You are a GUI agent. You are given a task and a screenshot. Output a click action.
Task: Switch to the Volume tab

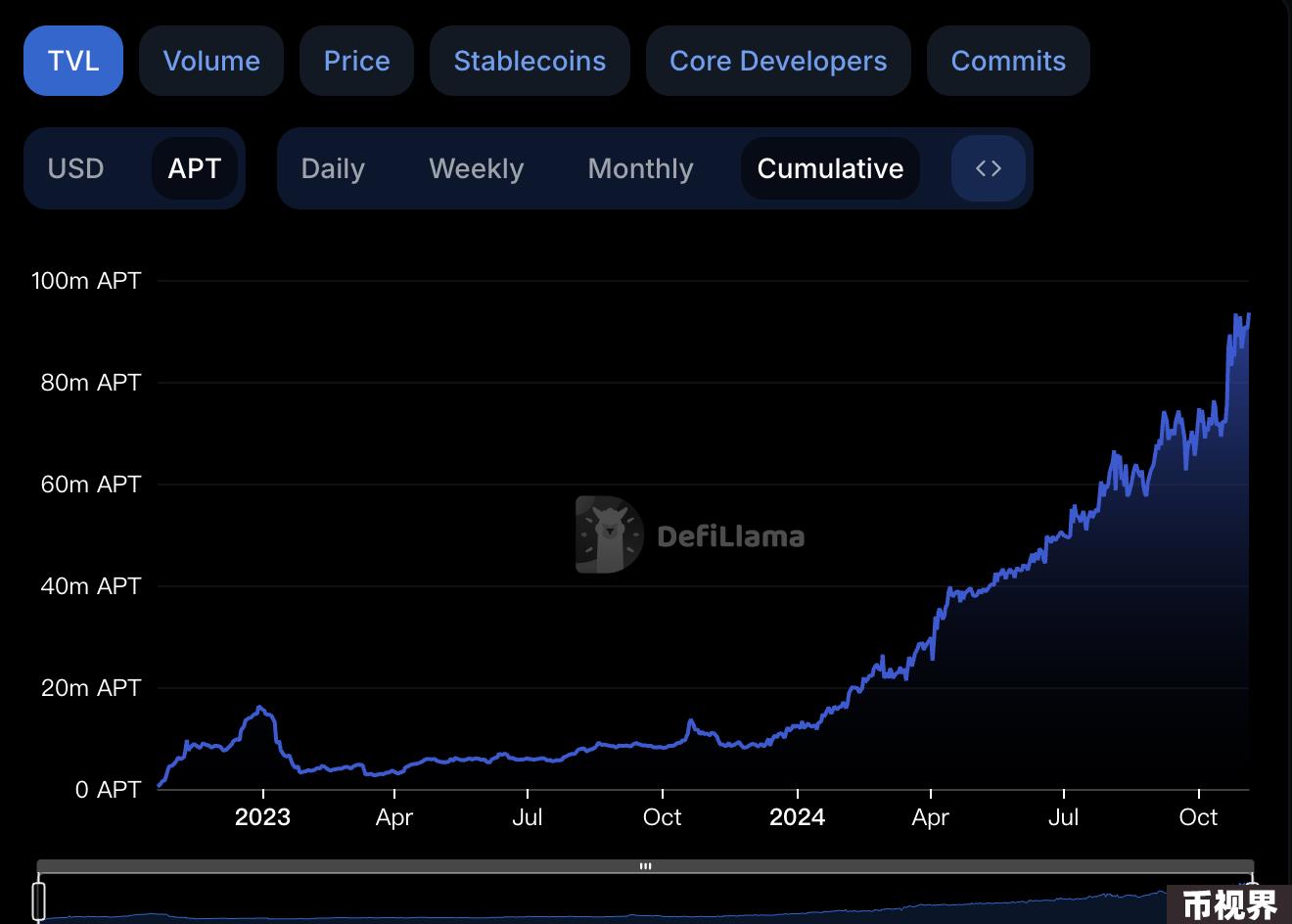coord(211,61)
